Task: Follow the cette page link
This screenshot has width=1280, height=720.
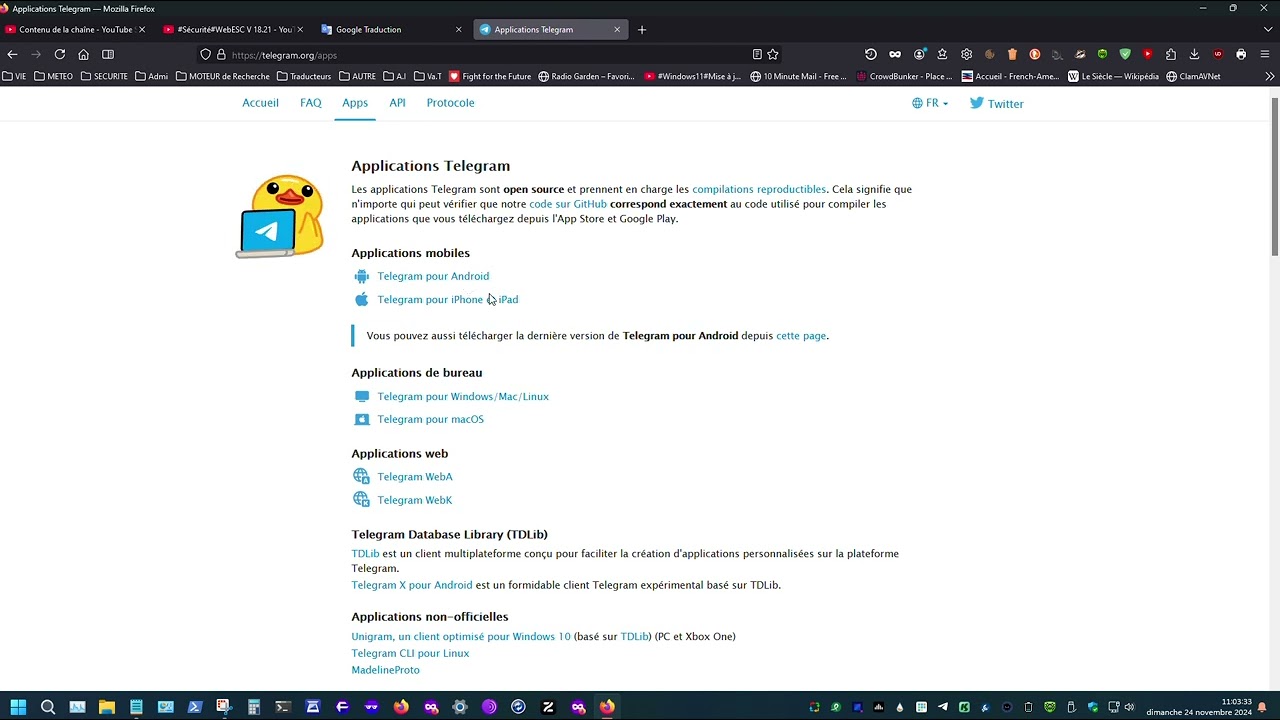Action: tap(801, 335)
